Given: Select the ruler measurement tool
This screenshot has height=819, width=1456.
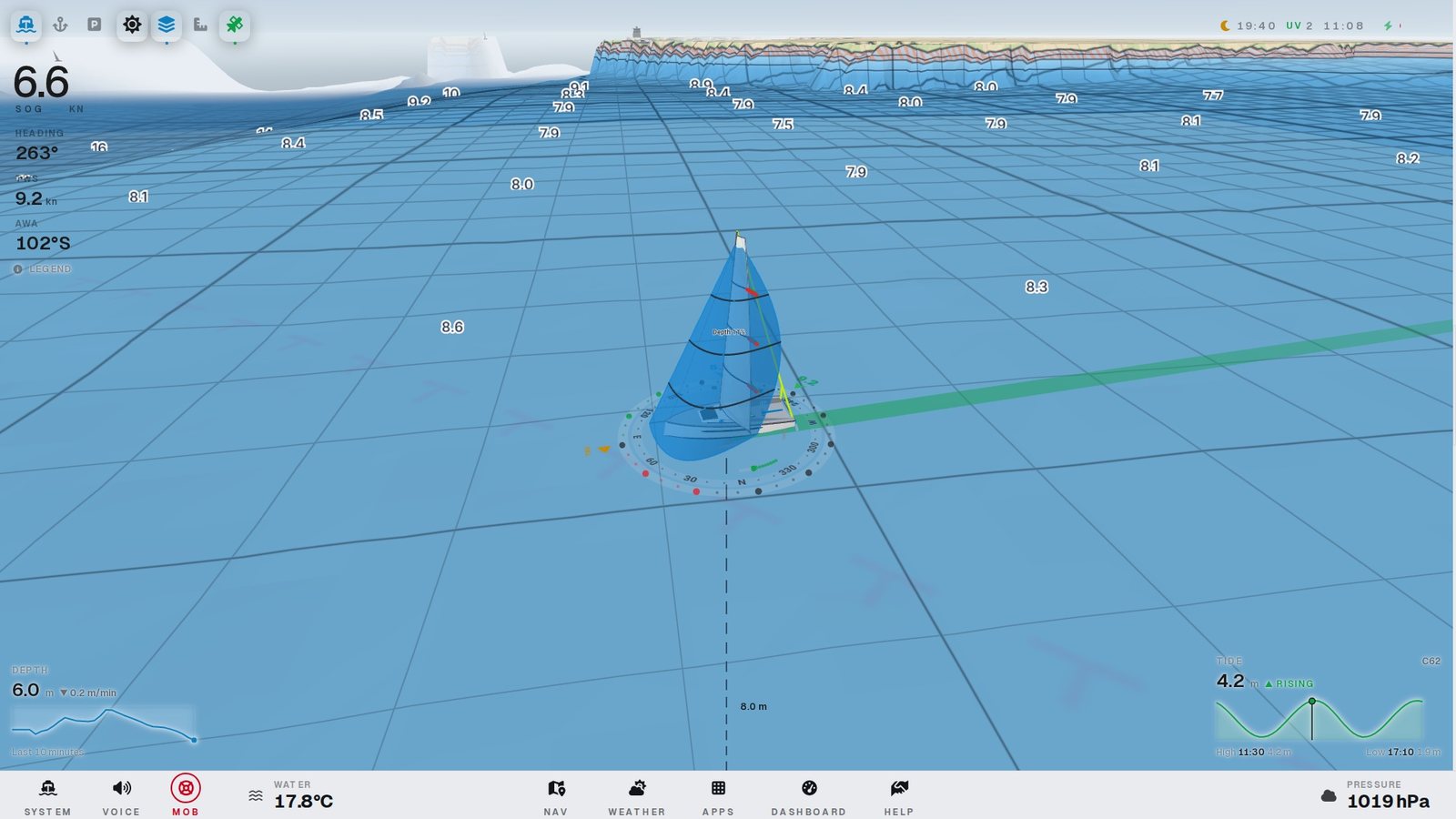Looking at the screenshot, I should click(x=200, y=25).
